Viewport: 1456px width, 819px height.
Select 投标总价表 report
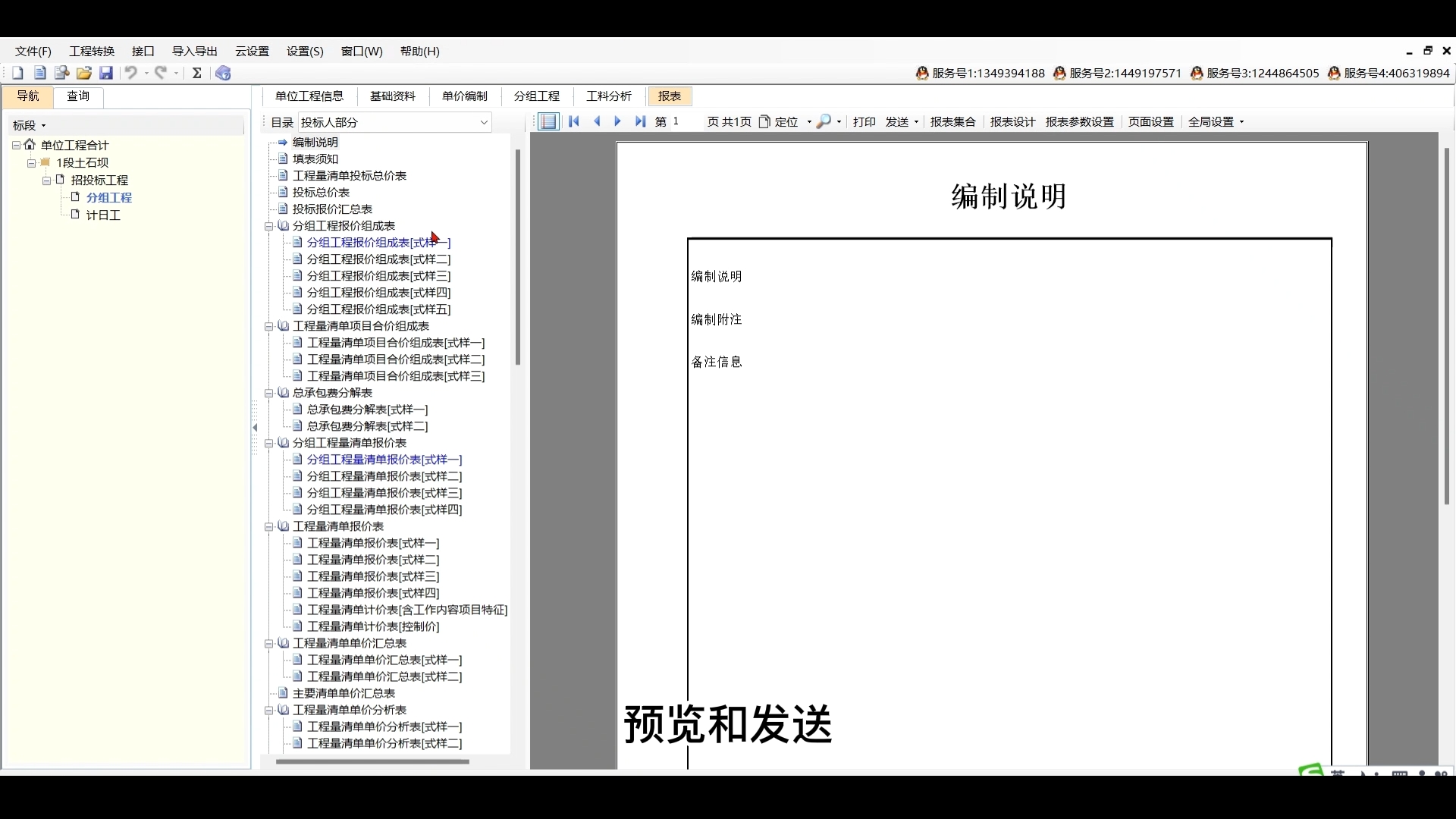coord(322,193)
